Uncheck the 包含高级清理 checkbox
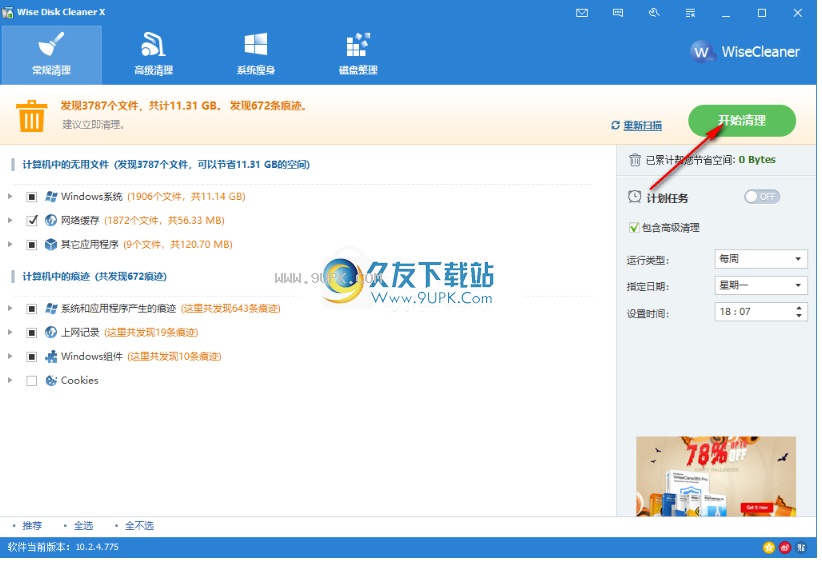Screen dimensions: 822x562 click(634, 228)
